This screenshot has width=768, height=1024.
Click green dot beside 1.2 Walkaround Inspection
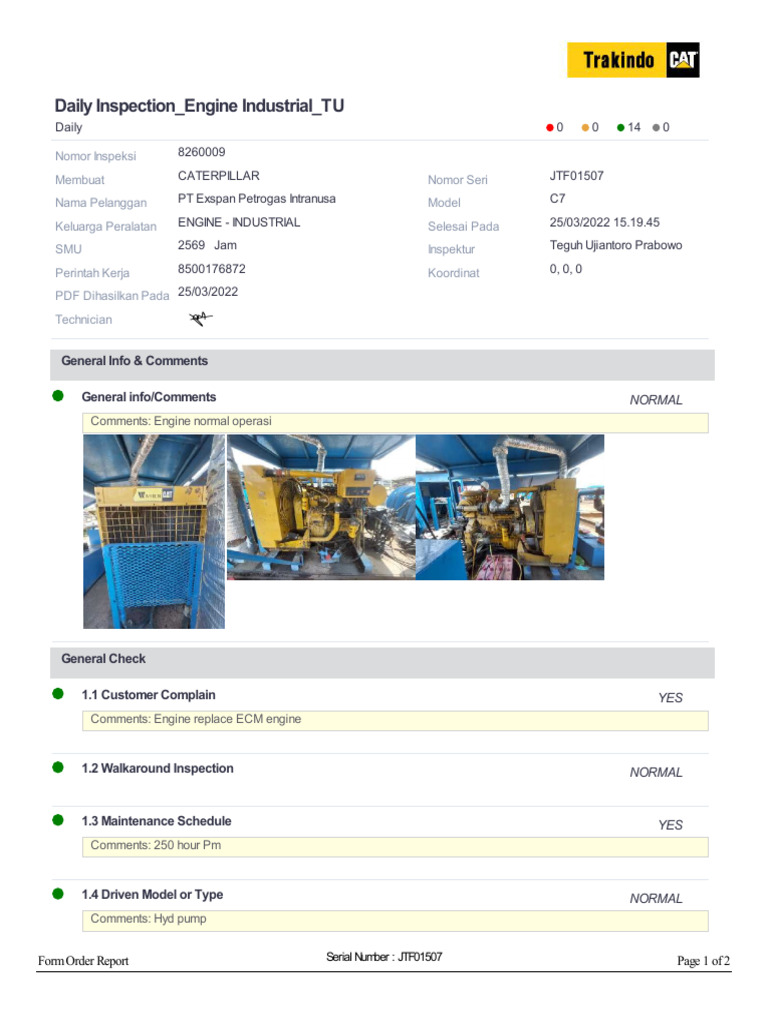[x=58, y=767]
